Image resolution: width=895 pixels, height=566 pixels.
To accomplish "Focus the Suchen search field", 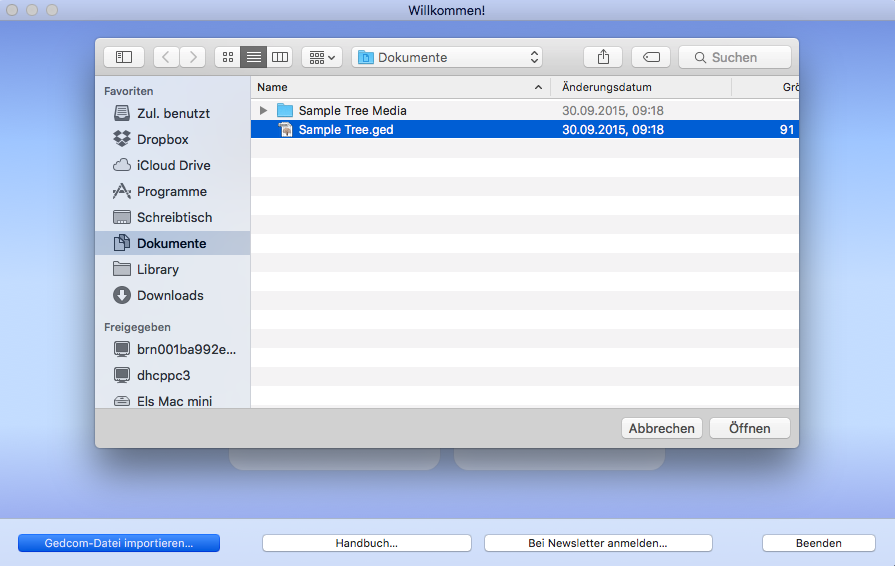I will click(x=735, y=57).
